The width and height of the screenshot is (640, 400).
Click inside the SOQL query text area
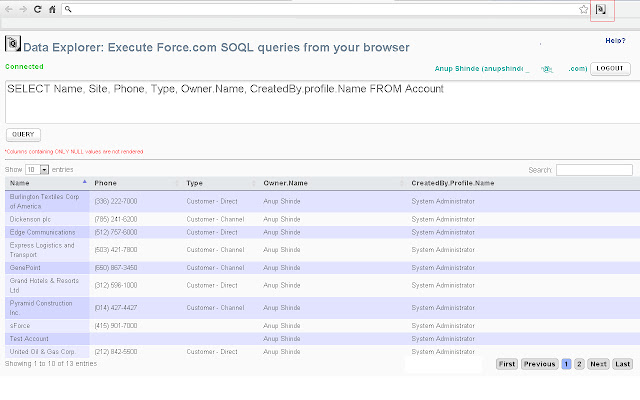pyautogui.click(x=322, y=102)
